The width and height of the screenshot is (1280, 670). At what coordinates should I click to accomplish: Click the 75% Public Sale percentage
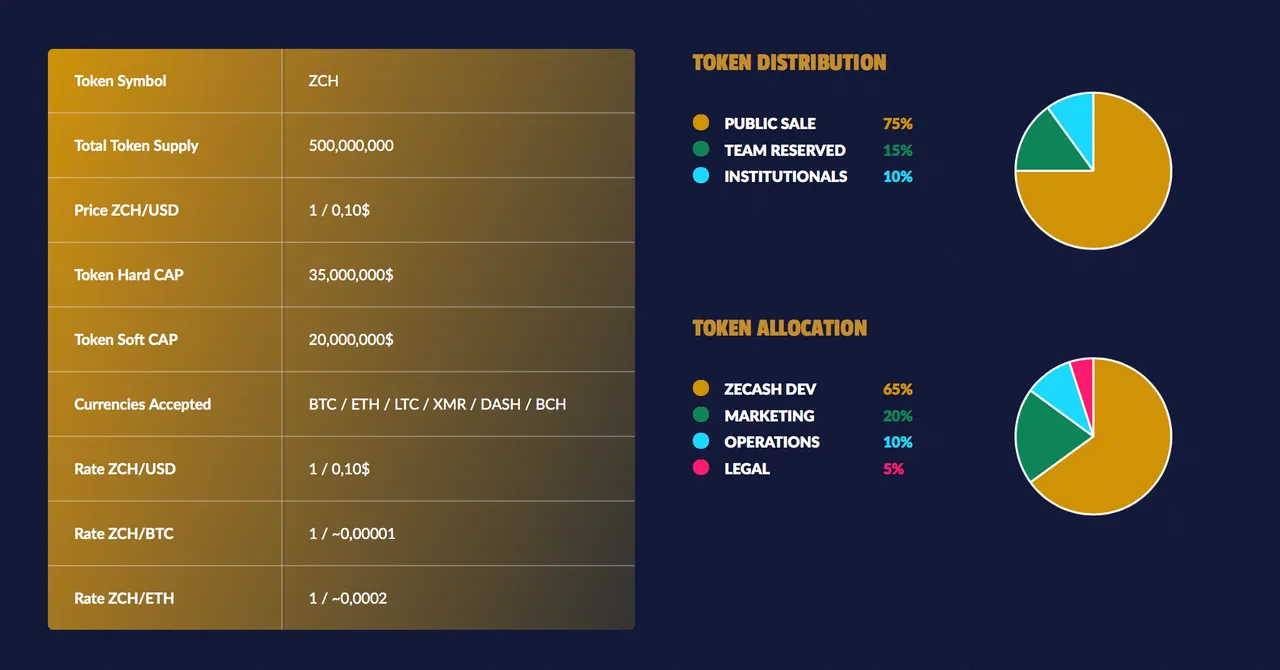tap(898, 124)
